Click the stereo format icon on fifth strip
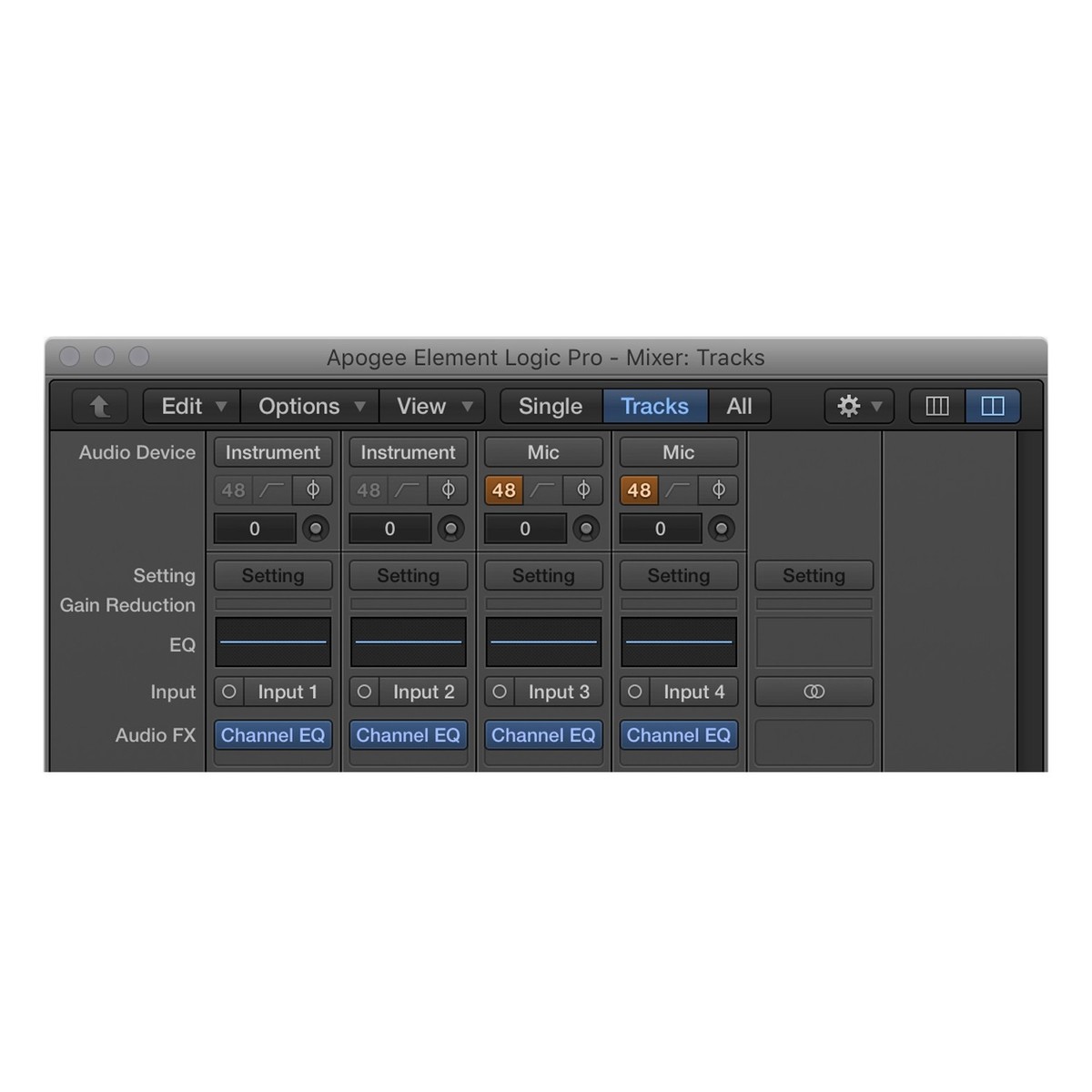This screenshot has width=1092, height=1092. (x=814, y=692)
